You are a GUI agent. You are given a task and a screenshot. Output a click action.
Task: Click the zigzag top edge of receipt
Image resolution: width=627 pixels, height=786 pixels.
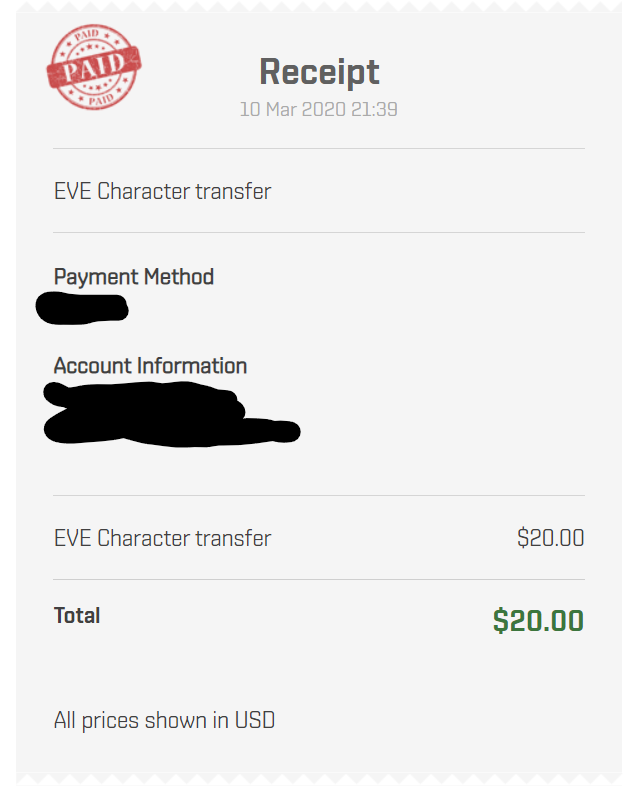319,7
